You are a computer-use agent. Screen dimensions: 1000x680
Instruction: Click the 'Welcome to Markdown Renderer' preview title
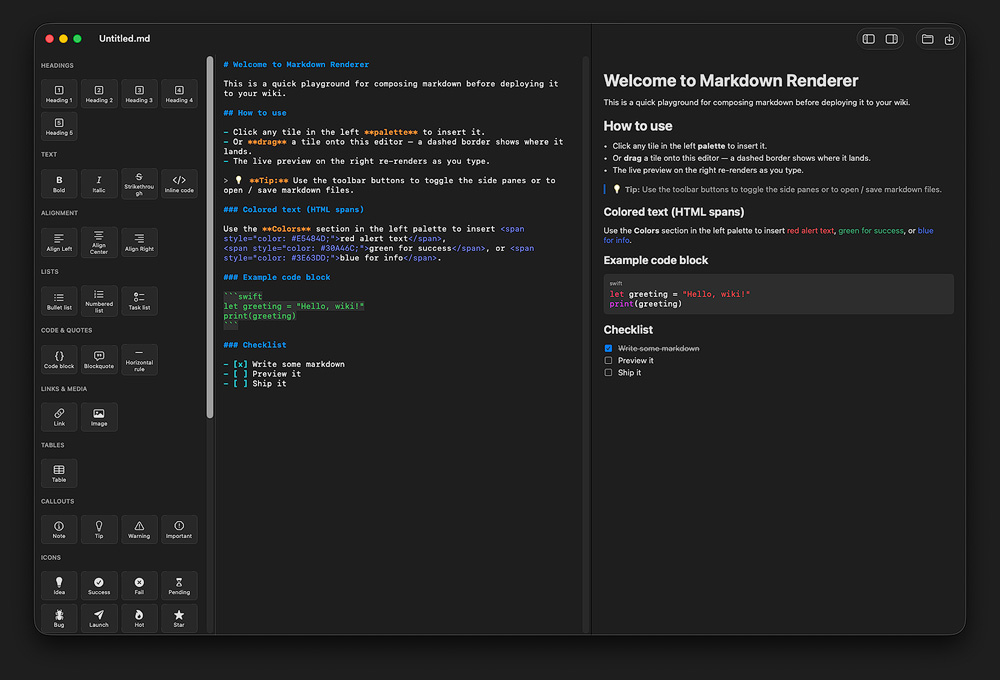[x=731, y=81]
